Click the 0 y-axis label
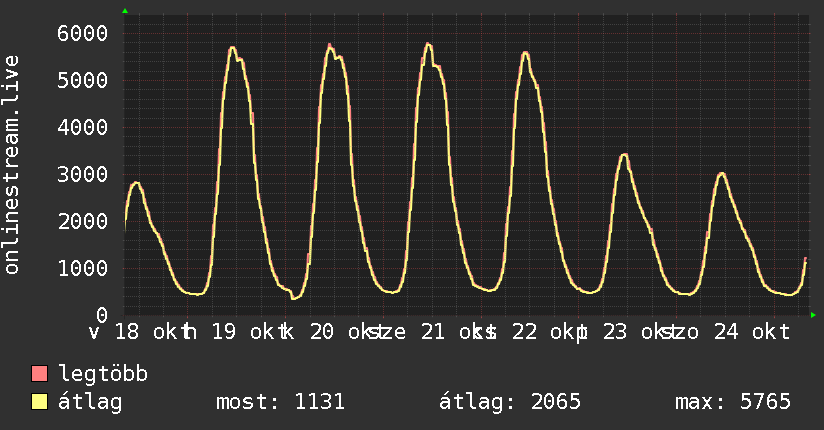This screenshot has height=430, width=824. pos(102,315)
